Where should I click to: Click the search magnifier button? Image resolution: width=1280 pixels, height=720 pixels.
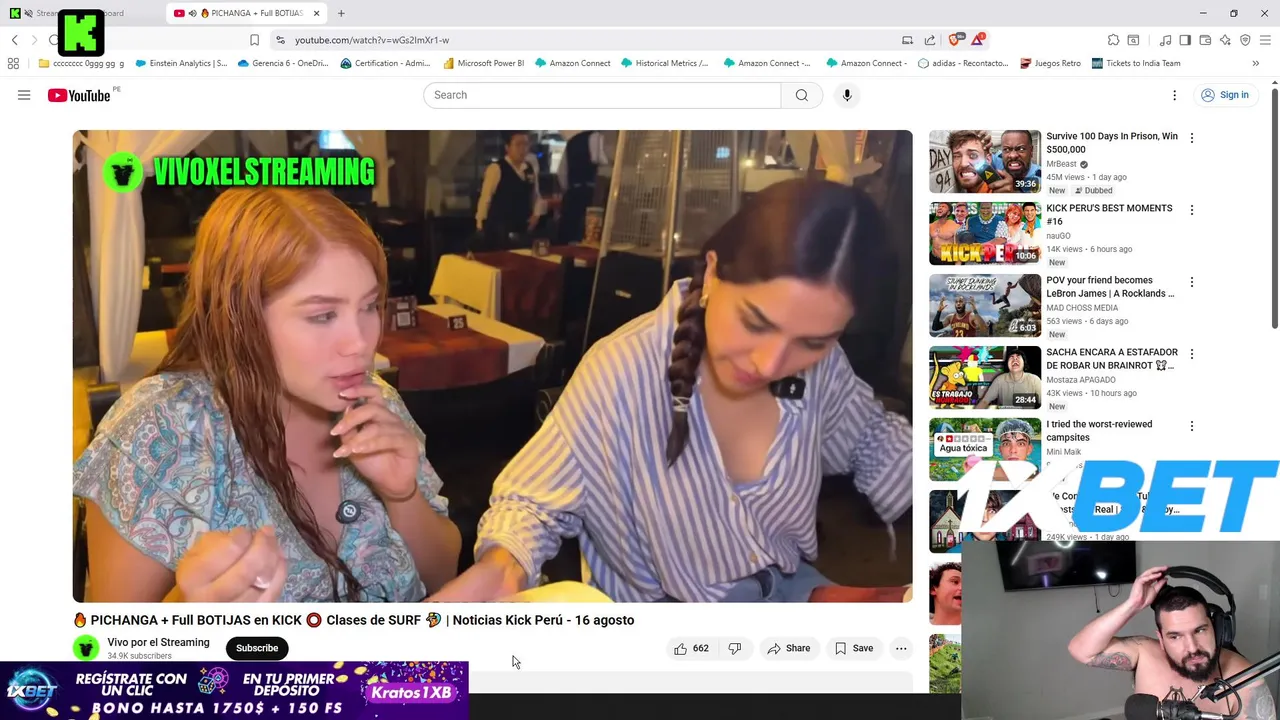tap(802, 95)
